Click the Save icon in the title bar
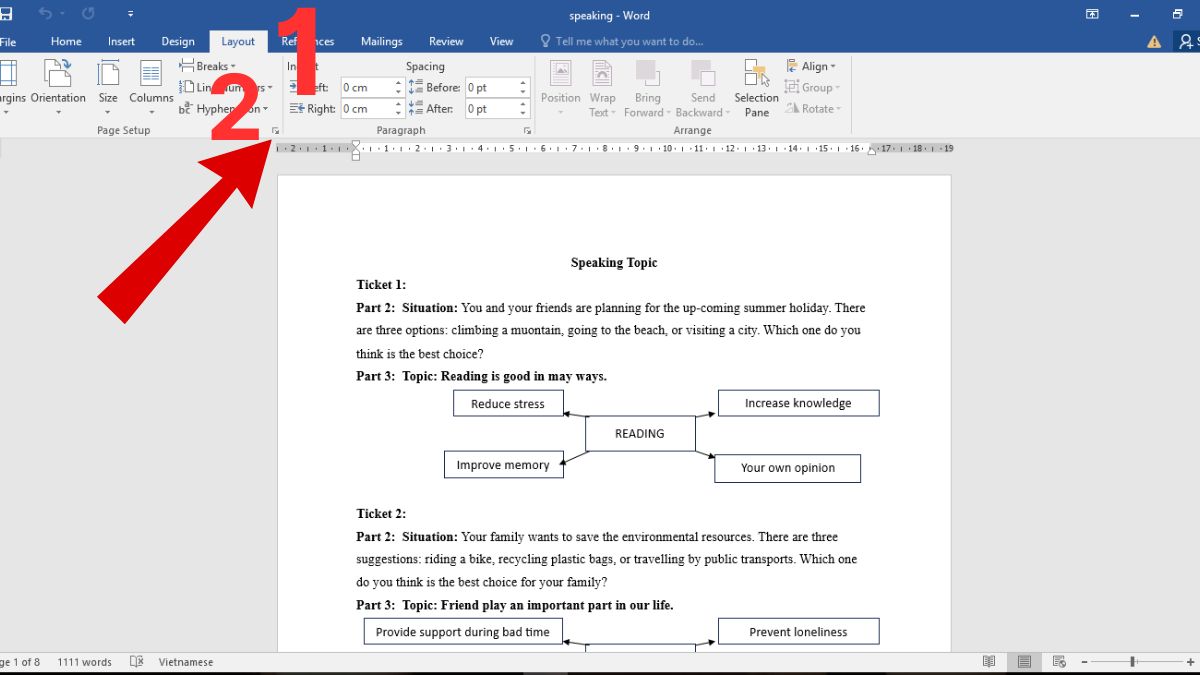Viewport: 1200px width, 675px height. [5, 14]
